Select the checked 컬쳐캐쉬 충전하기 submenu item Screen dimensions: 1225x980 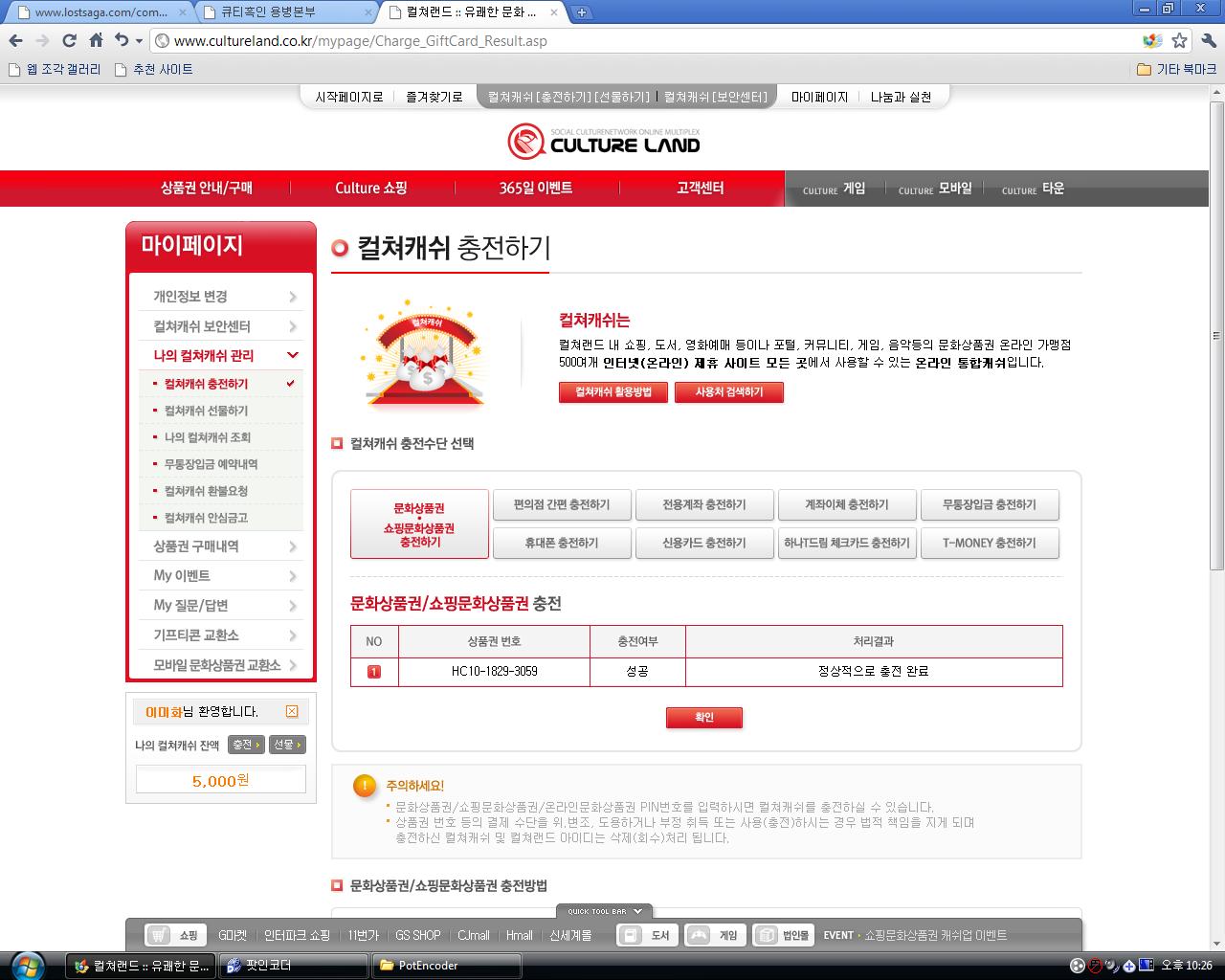coord(206,384)
